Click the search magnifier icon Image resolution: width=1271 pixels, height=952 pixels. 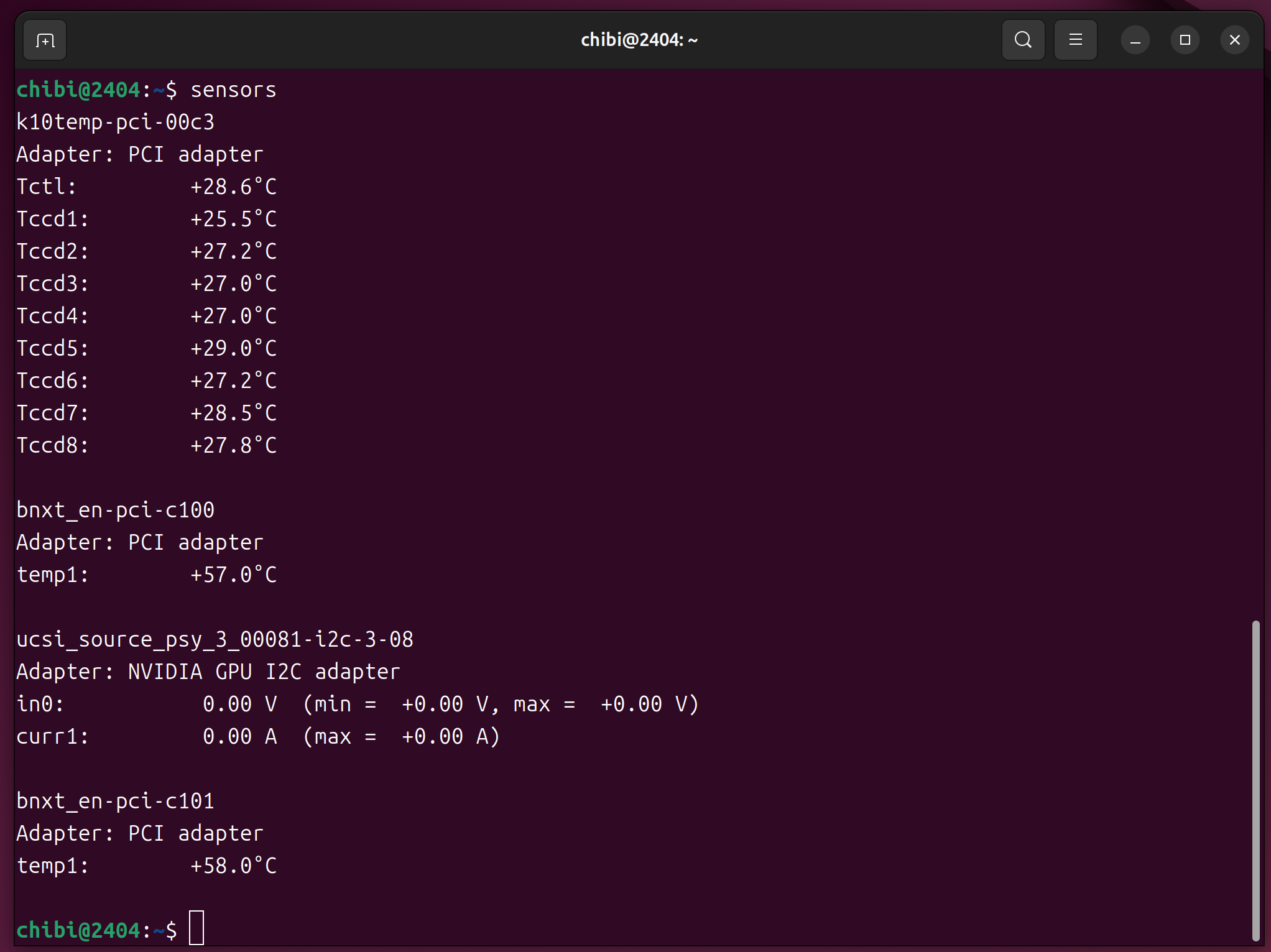pyautogui.click(x=1023, y=40)
